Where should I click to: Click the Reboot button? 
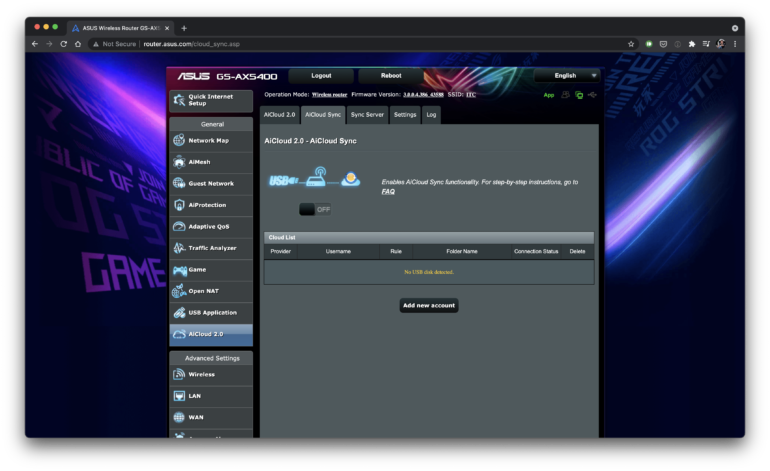pos(391,76)
